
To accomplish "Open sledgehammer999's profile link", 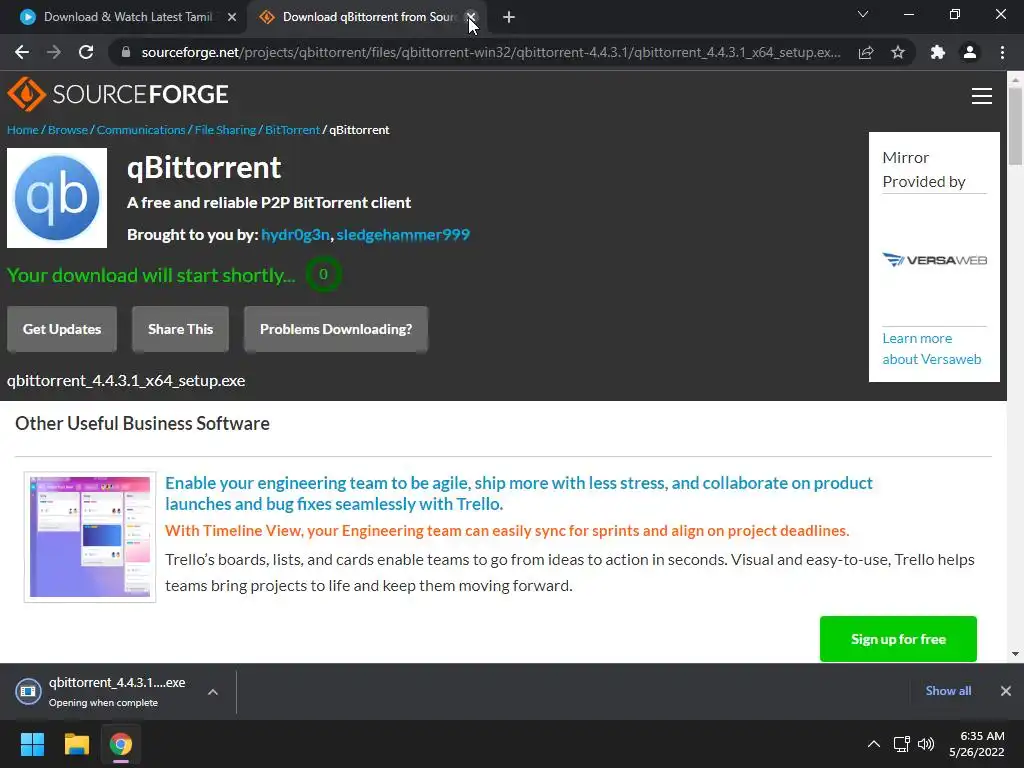I will click(x=403, y=234).
